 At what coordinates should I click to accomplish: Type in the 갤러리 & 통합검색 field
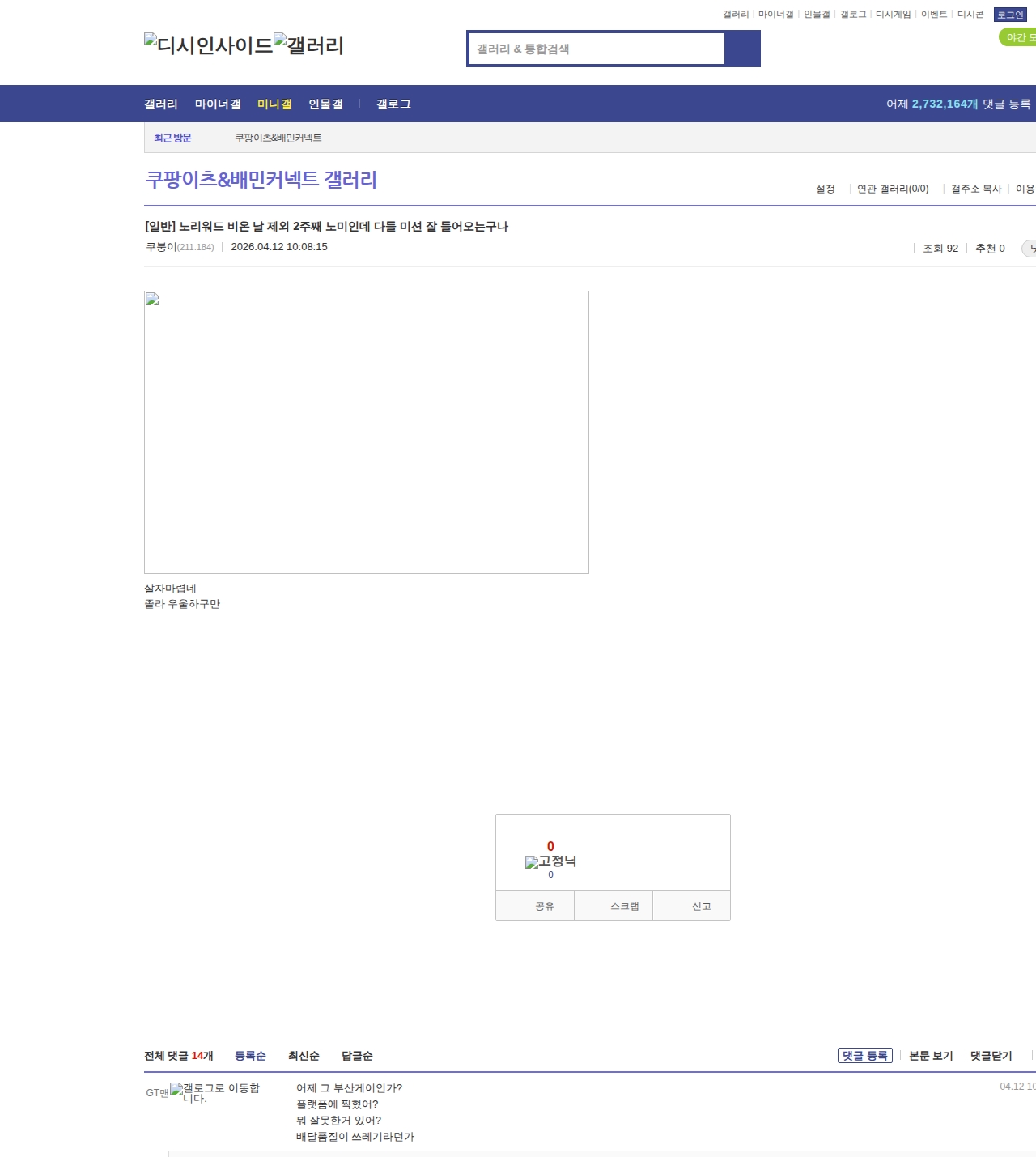pyautogui.click(x=597, y=49)
